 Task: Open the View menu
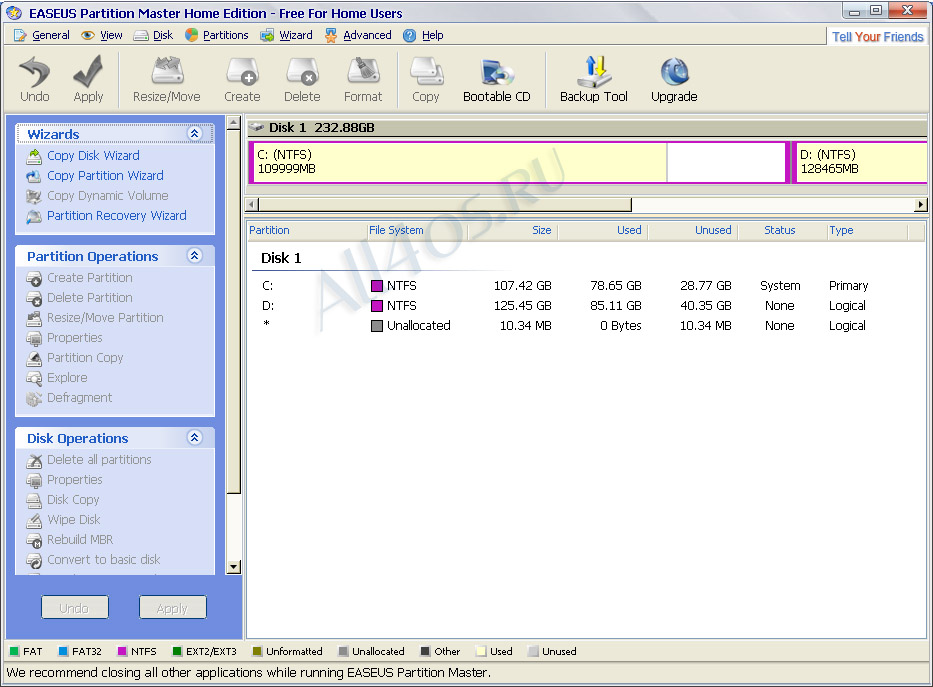pos(102,35)
